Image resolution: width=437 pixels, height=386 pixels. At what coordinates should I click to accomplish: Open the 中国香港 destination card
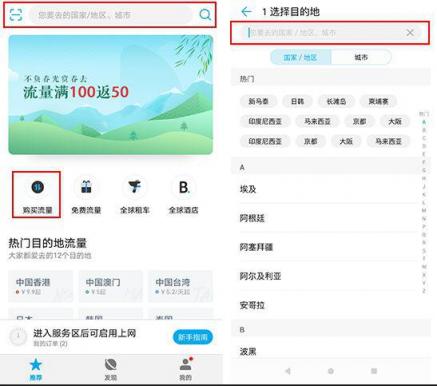click(40, 286)
